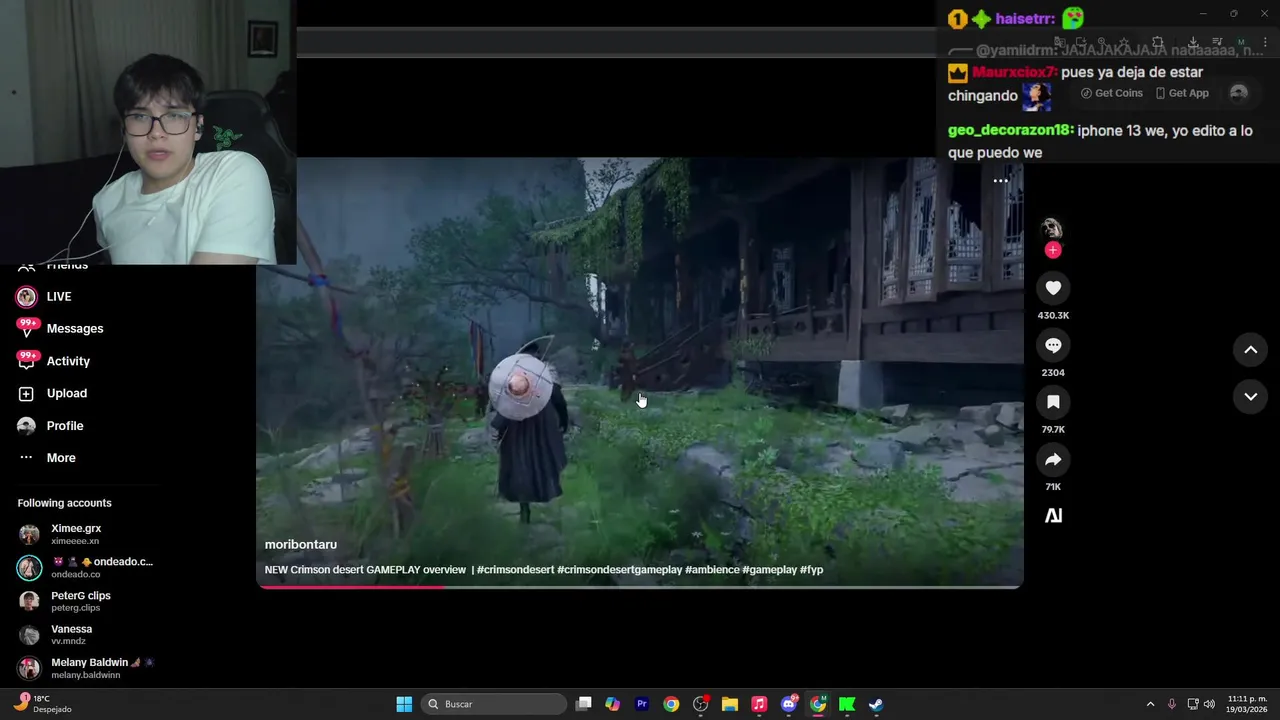Open the Chrome profile M icon
The width and height of the screenshot is (1280, 720).
[x=1241, y=42]
